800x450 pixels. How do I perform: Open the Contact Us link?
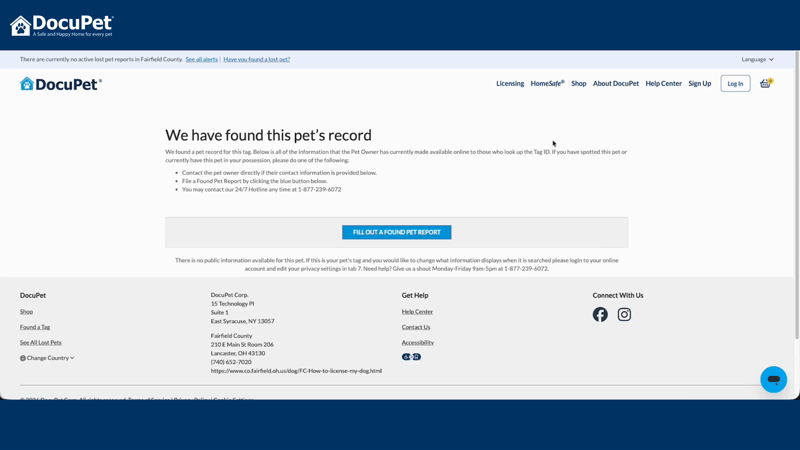(x=416, y=327)
